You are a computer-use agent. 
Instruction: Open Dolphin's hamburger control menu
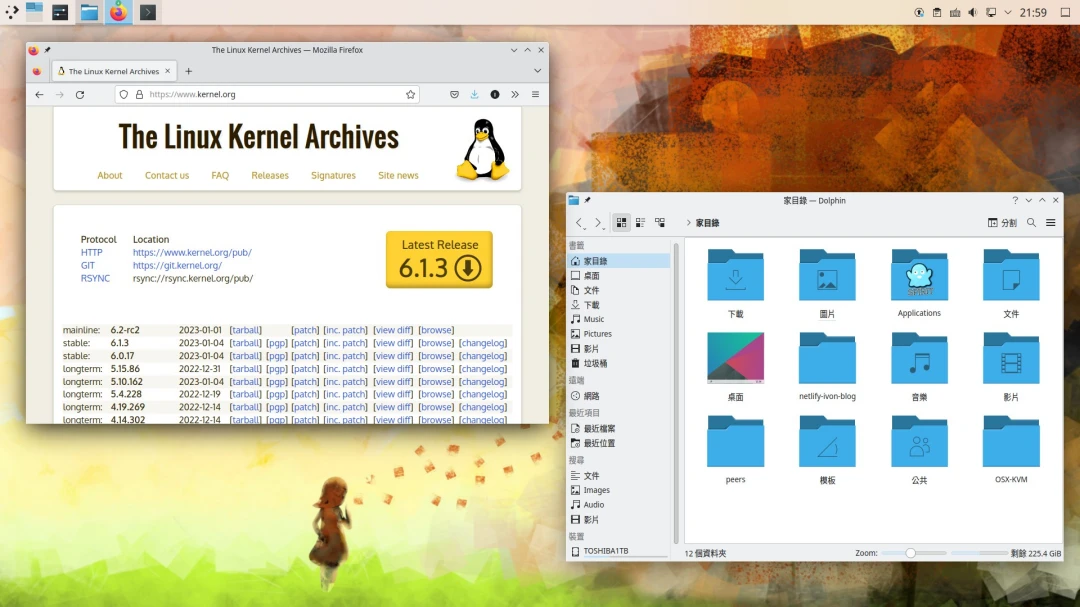coord(1050,222)
